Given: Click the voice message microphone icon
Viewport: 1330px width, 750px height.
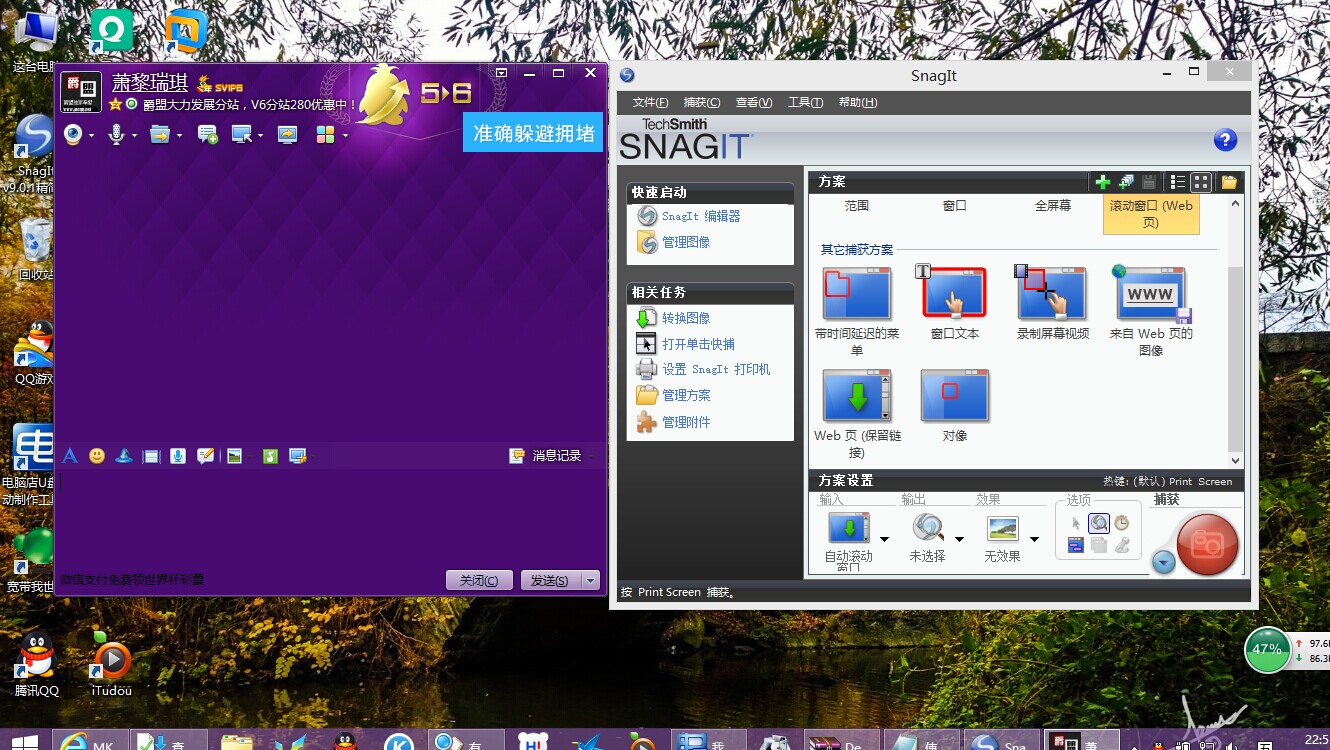Looking at the screenshot, I should tap(178, 456).
